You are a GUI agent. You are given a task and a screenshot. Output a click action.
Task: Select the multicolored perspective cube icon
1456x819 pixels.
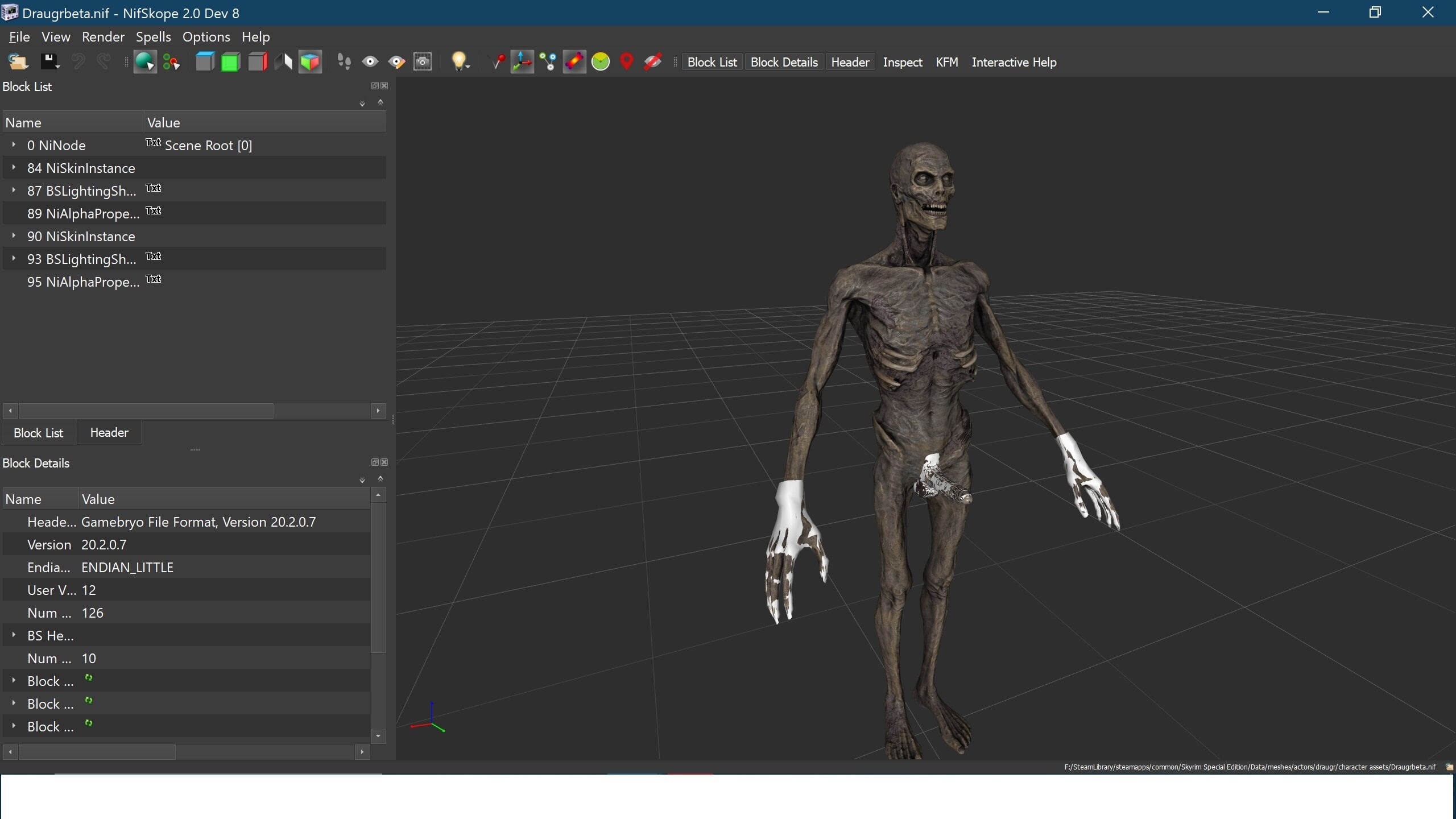pyautogui.click(x=310, y=62)
